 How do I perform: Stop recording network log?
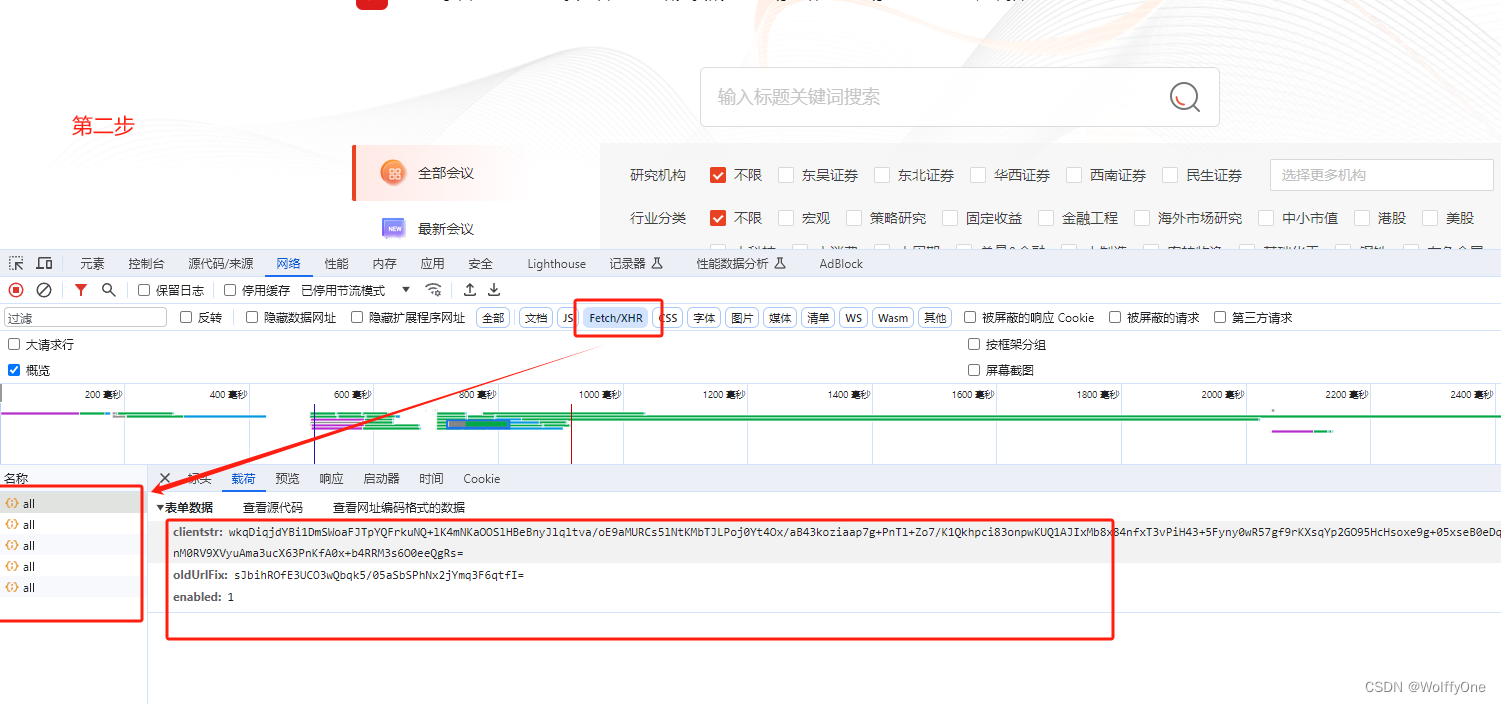click(x=16, y=290)
